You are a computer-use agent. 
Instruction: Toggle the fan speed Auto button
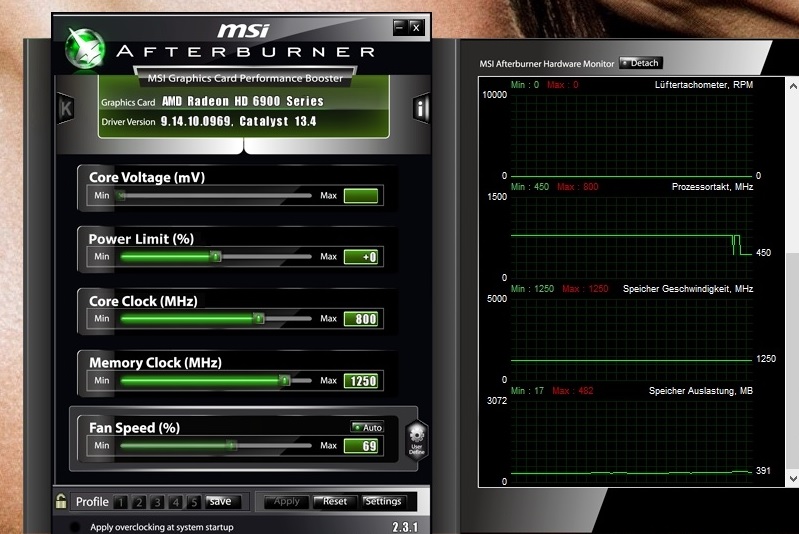(x=367, y=428)
